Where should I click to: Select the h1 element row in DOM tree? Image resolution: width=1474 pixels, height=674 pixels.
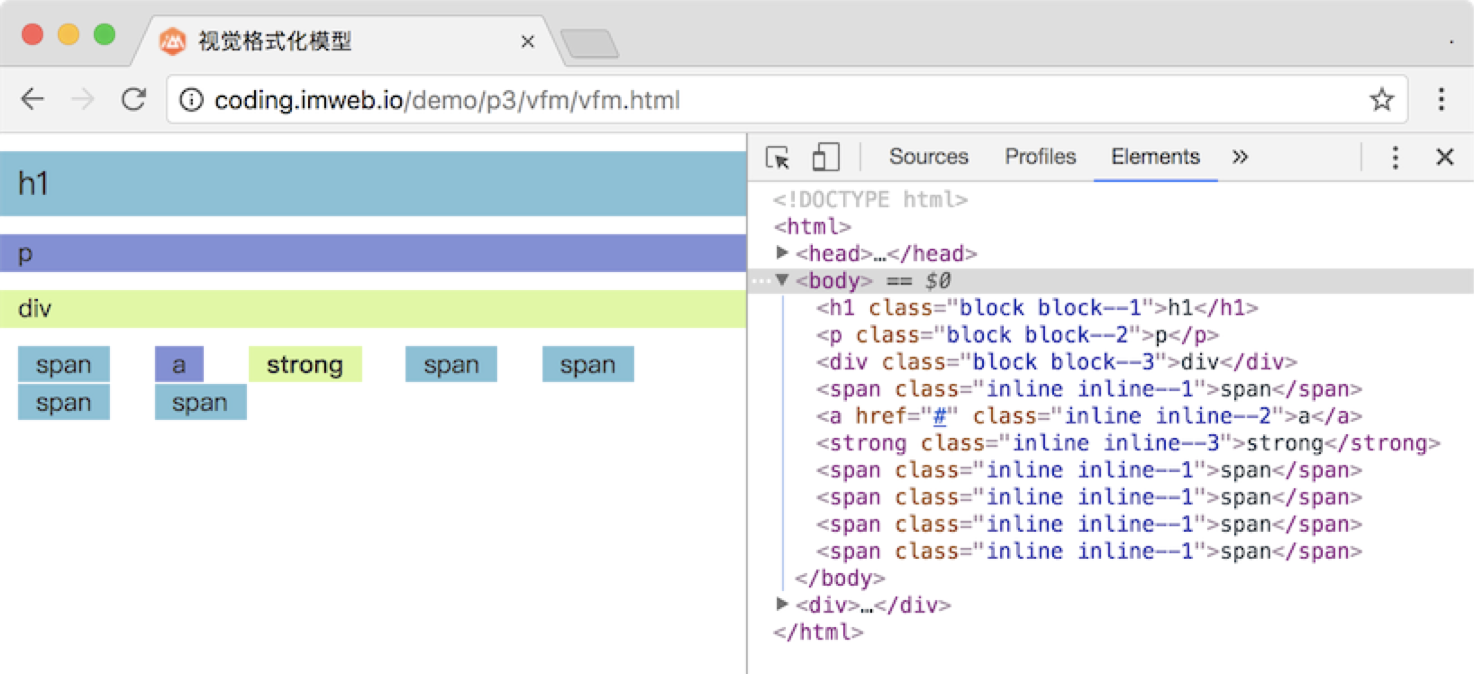click(1037, 308)
